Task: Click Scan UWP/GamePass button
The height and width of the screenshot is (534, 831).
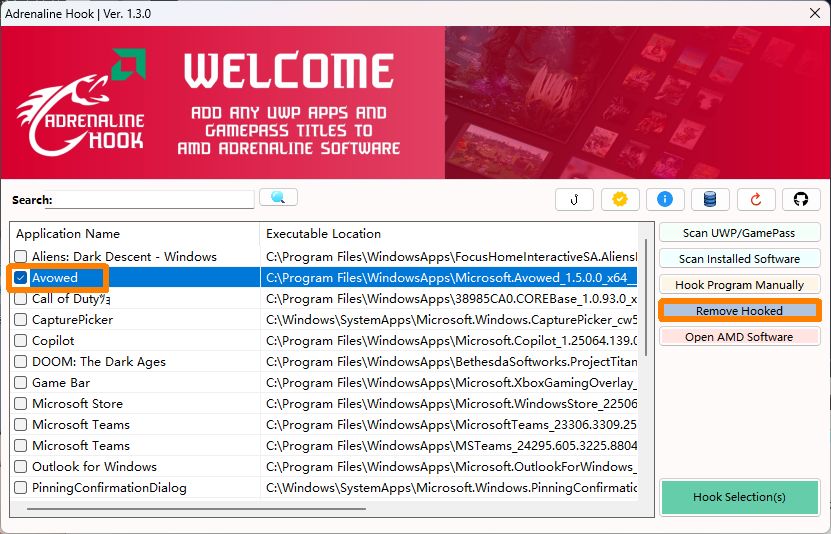Action: 739,233
